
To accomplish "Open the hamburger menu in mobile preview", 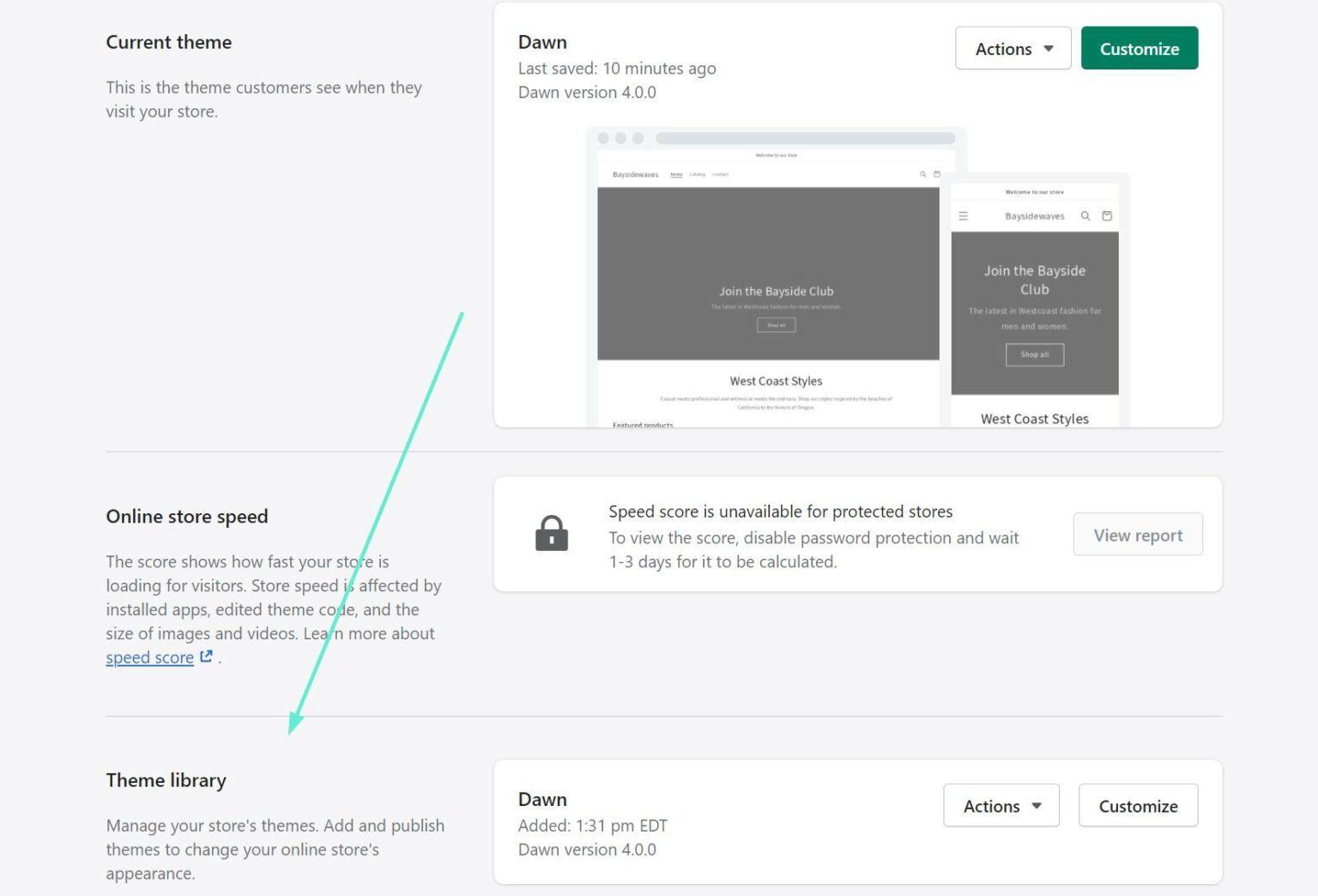I will (964, 215).
